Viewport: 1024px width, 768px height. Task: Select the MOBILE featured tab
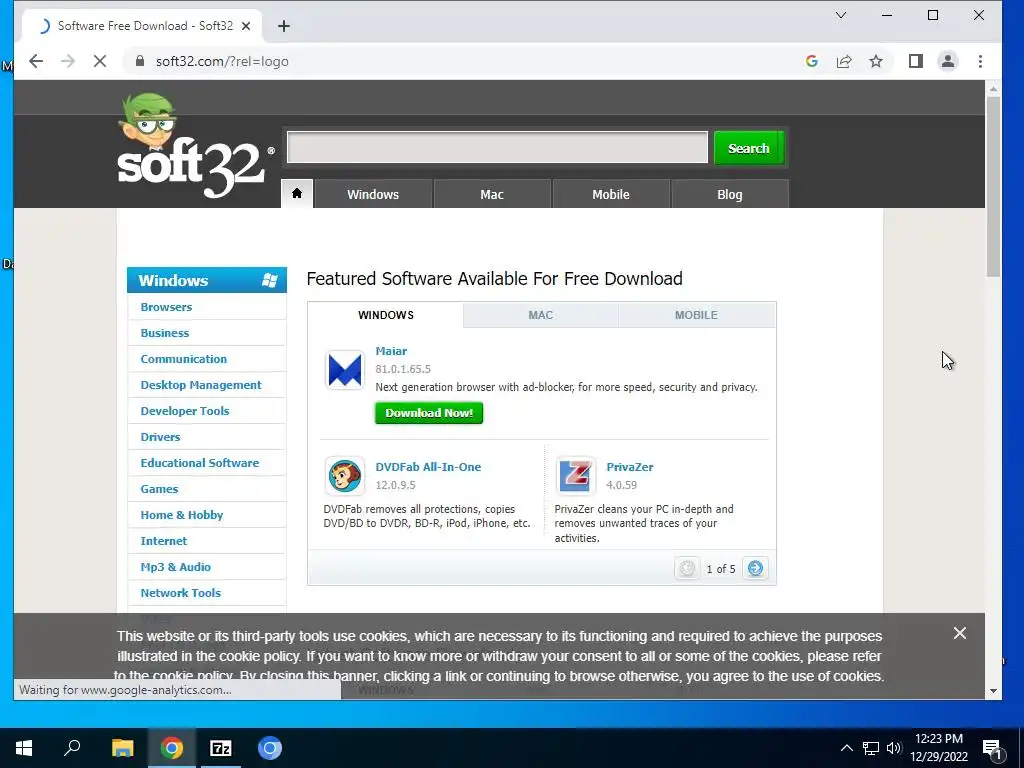pos(696,315)
